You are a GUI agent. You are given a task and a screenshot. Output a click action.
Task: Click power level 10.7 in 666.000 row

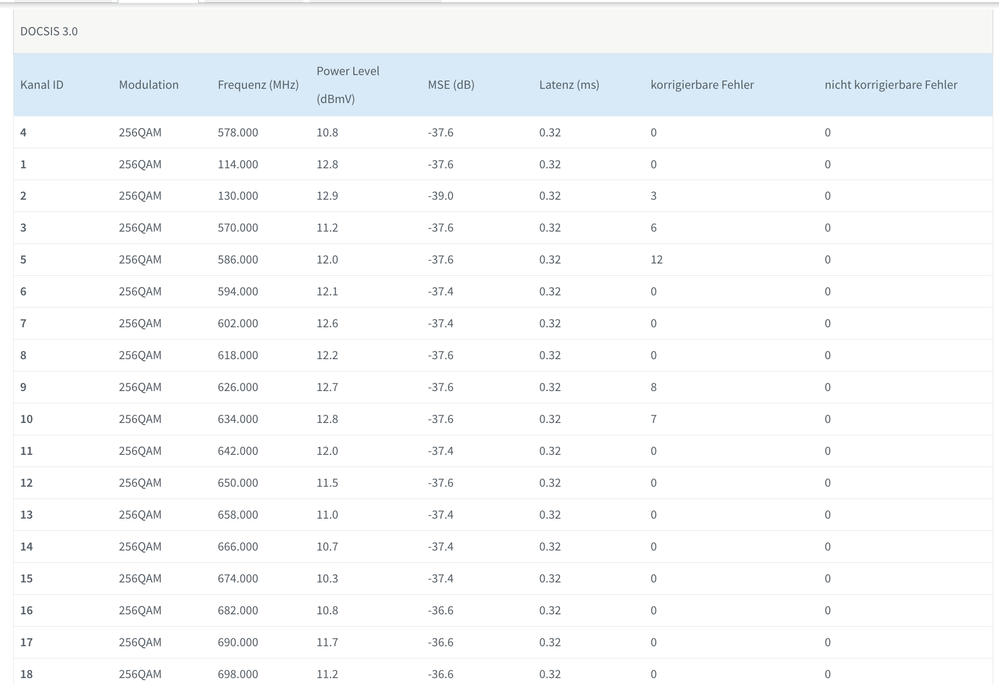[x=327, y=546]
